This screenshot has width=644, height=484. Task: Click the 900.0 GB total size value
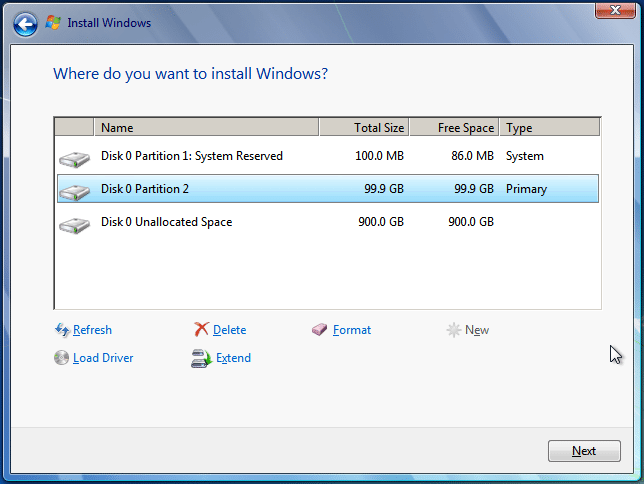(x=381, y=222)
